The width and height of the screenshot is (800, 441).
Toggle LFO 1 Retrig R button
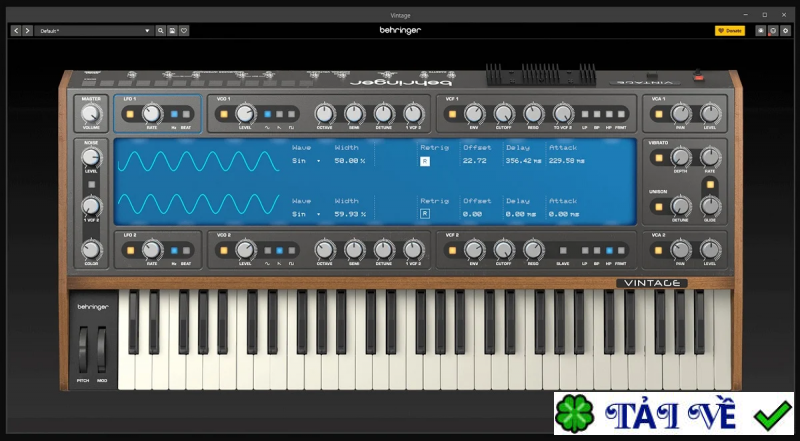coord(425,161)
